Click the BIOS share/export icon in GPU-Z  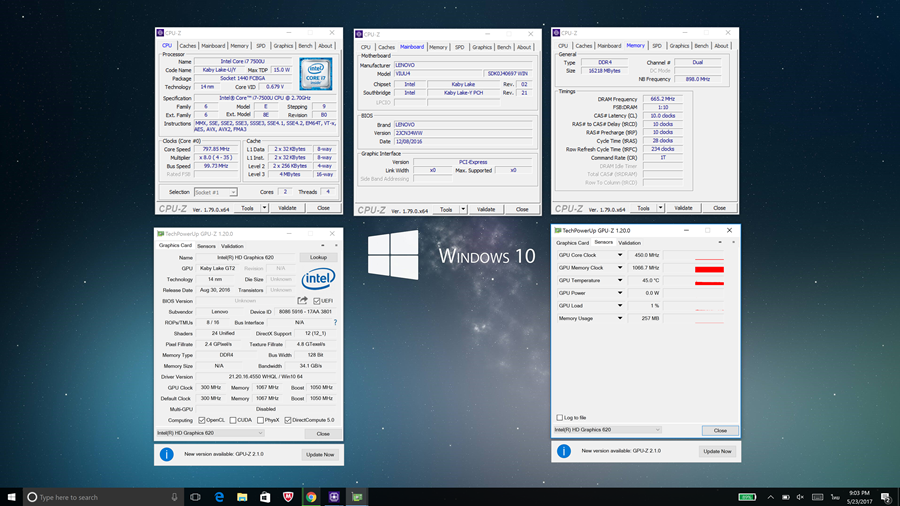coord(302,300)
